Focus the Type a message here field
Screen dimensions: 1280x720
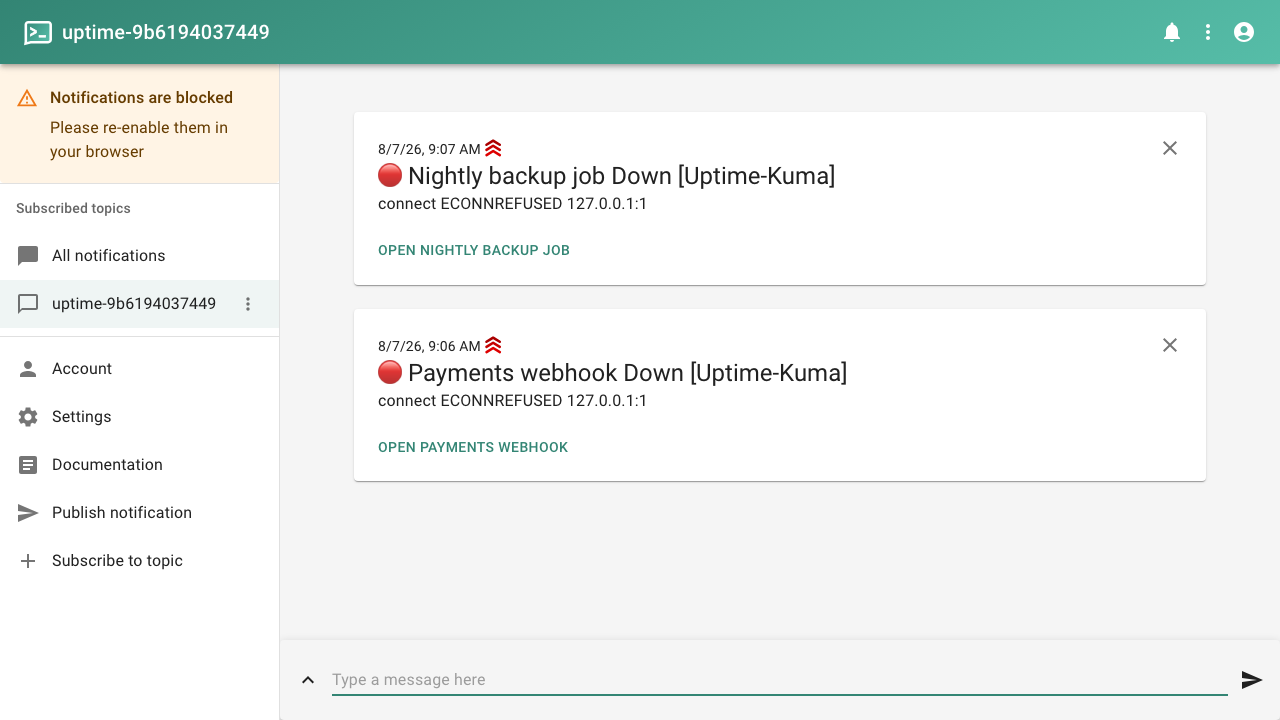pyautogui.click(x=780, y=680)
